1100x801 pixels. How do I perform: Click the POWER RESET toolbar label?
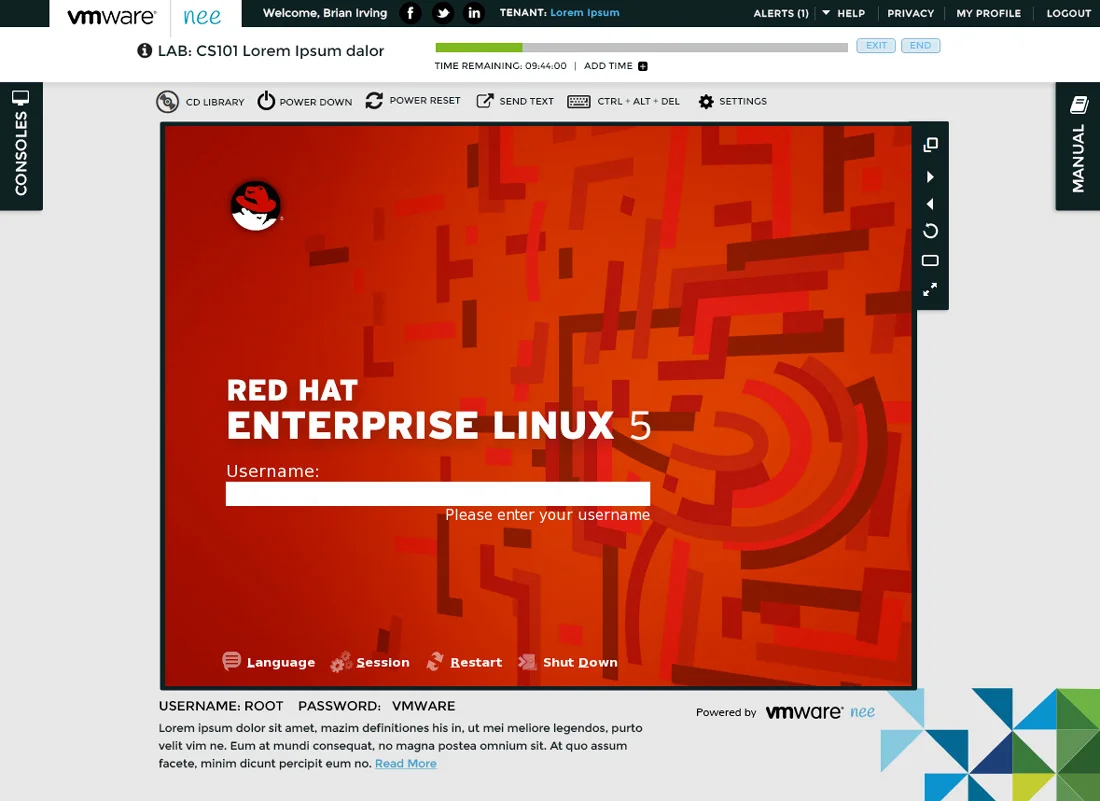coord(425,101)
